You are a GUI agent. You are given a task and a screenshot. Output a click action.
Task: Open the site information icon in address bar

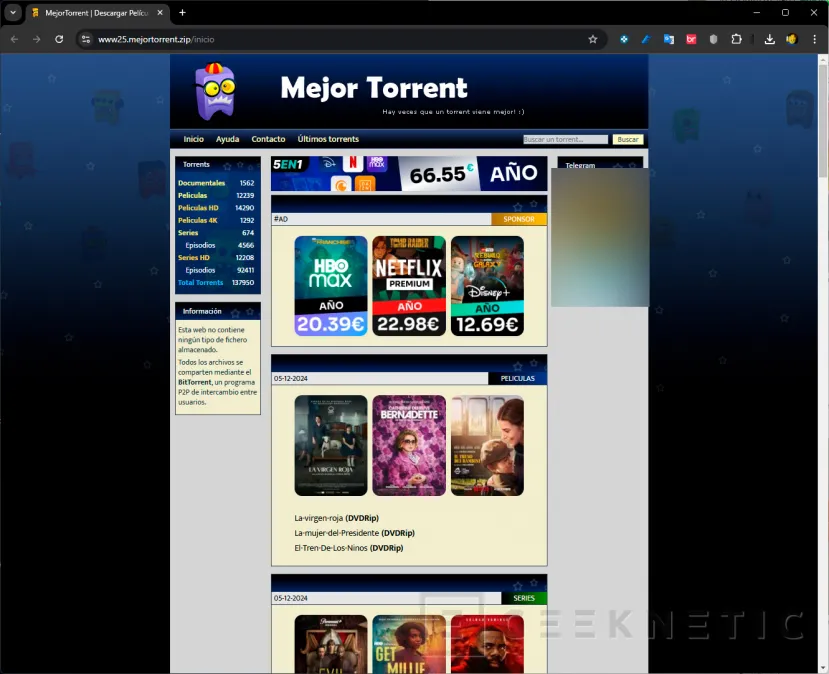[85, 39]
